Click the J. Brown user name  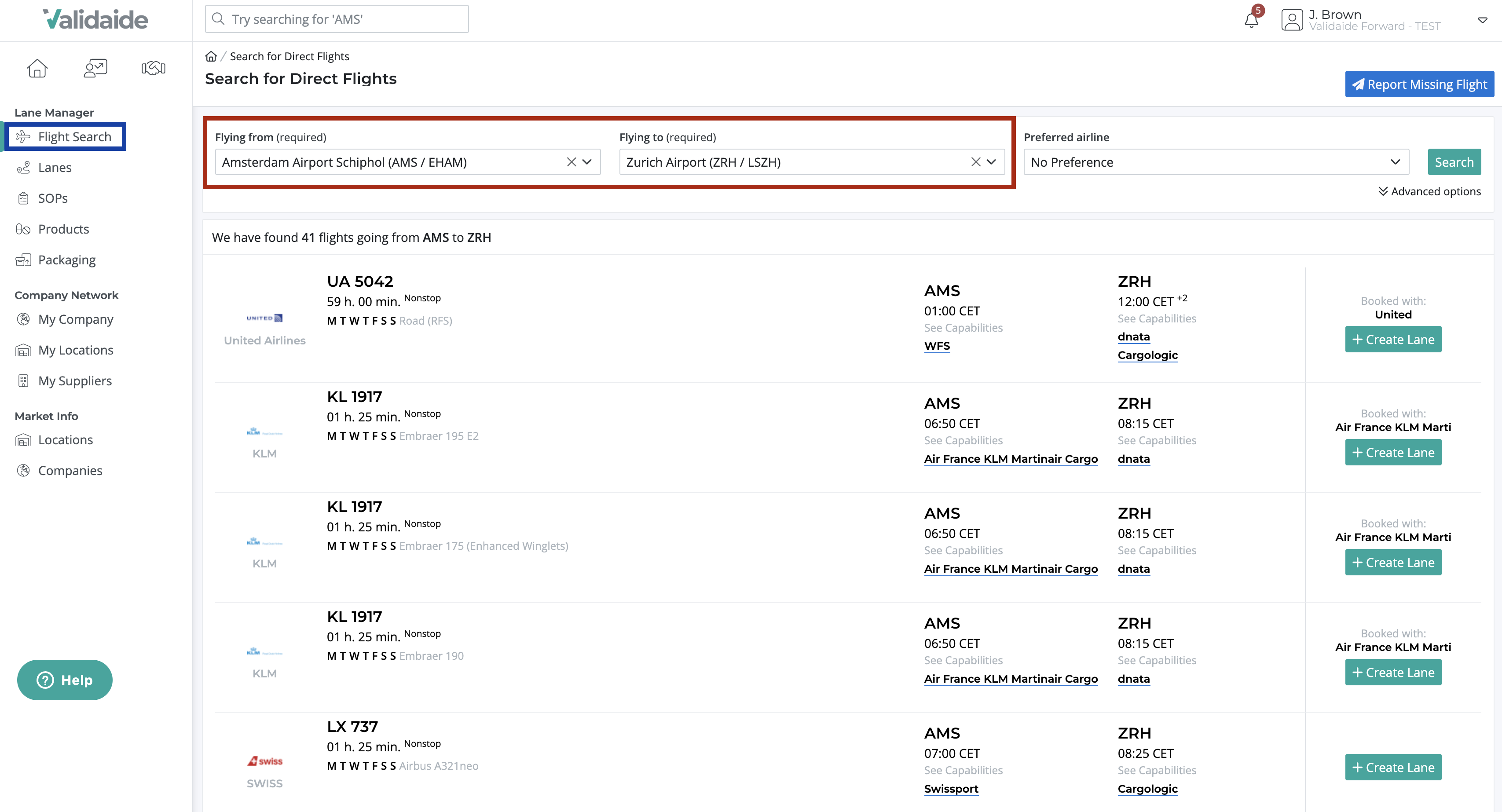coord(1335,15)
